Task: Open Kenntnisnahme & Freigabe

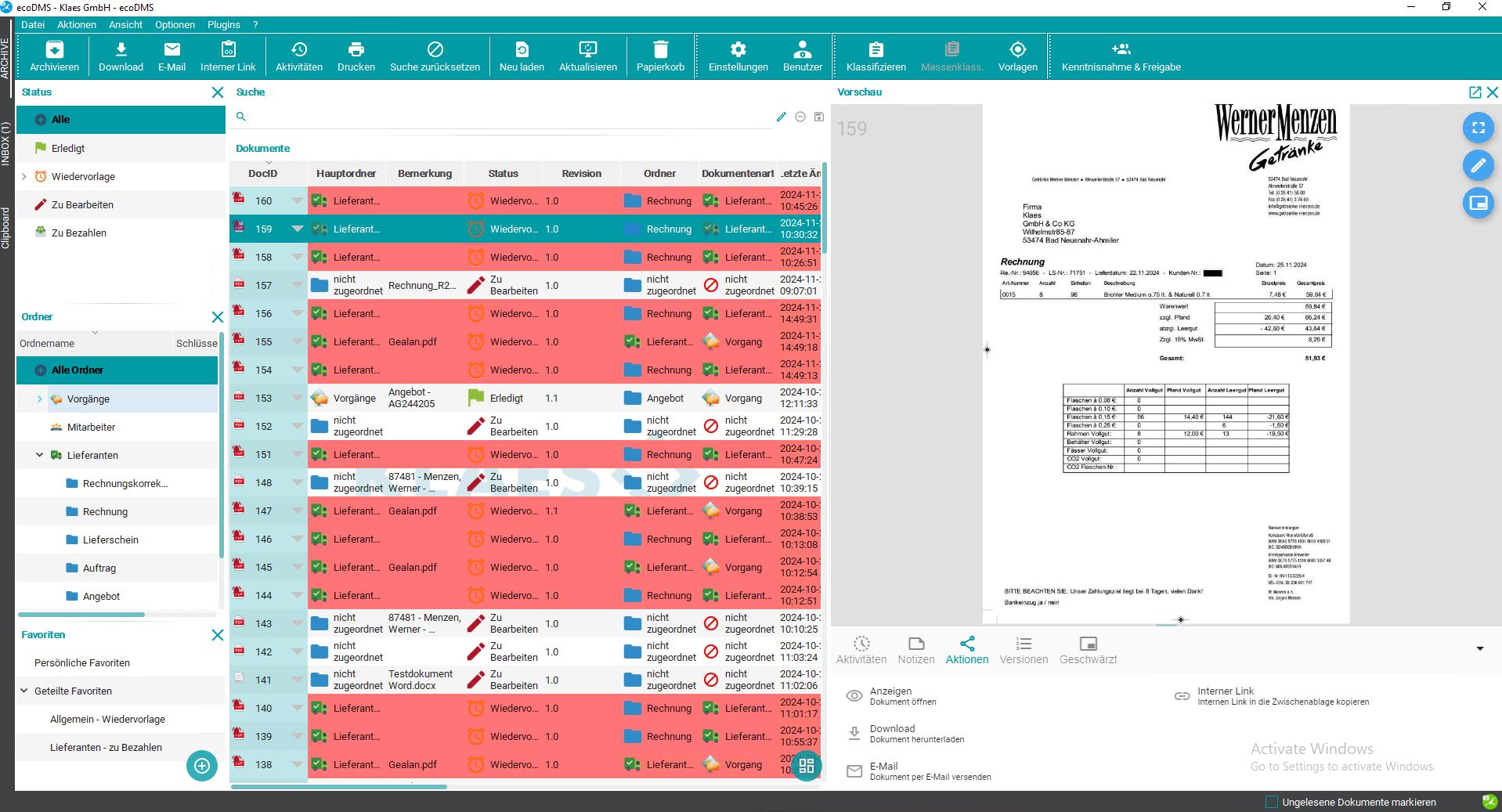Action: [1121, 51]
